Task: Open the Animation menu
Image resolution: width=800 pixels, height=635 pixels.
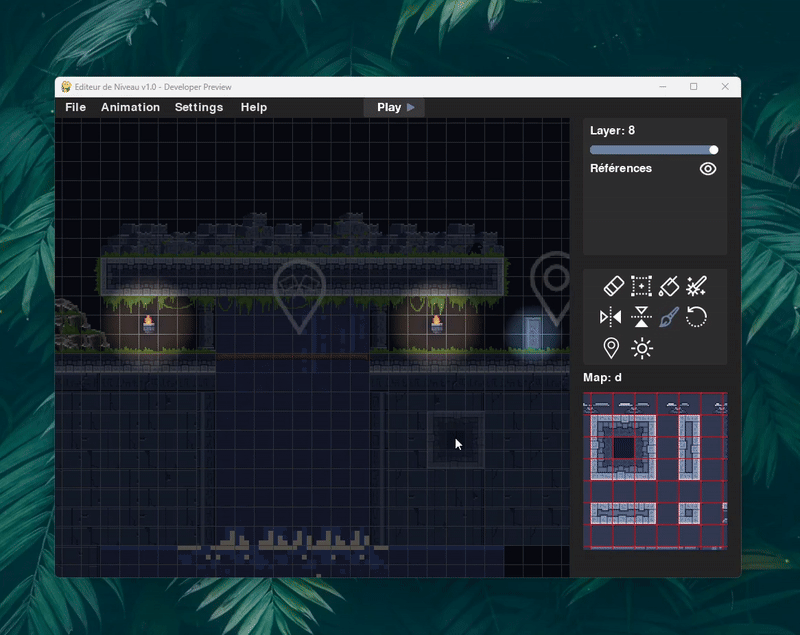Action: click(131, 107)
